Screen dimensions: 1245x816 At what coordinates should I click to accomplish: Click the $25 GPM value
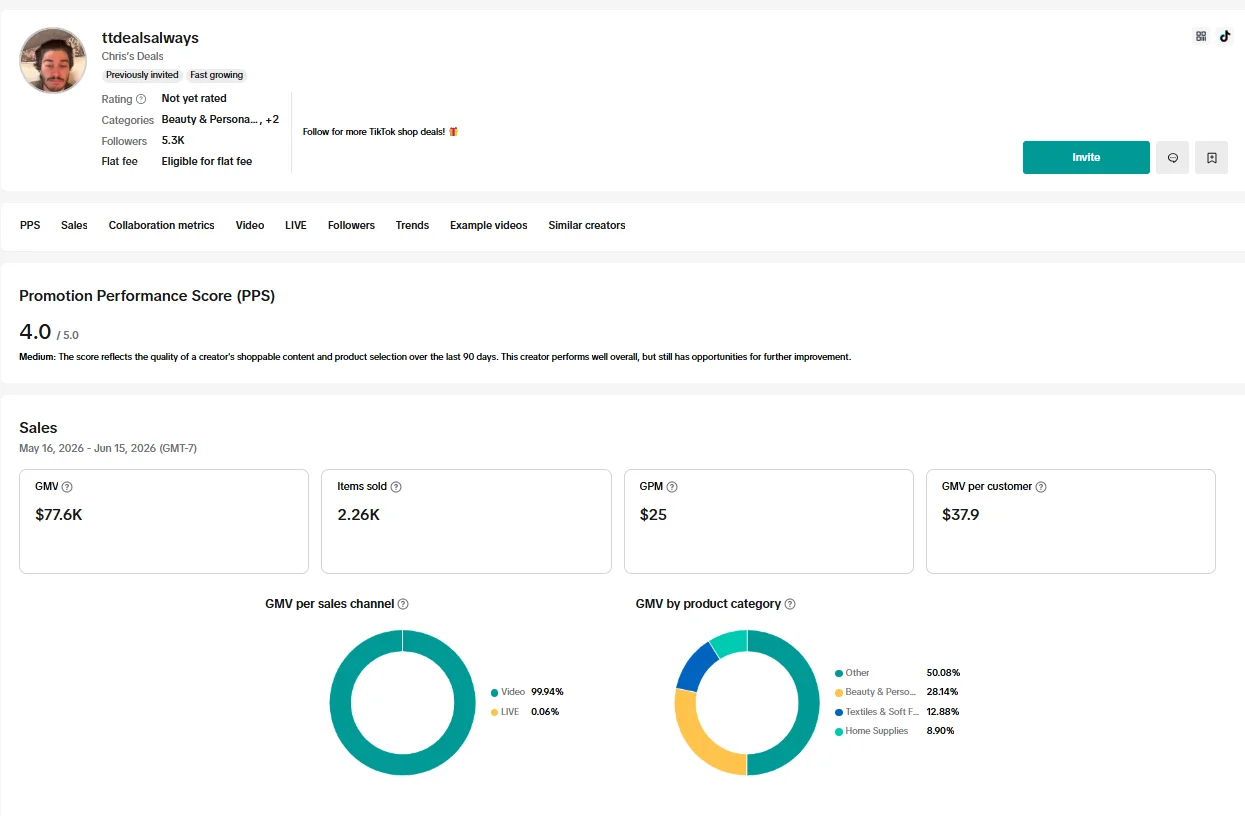[x=653, y=515]
